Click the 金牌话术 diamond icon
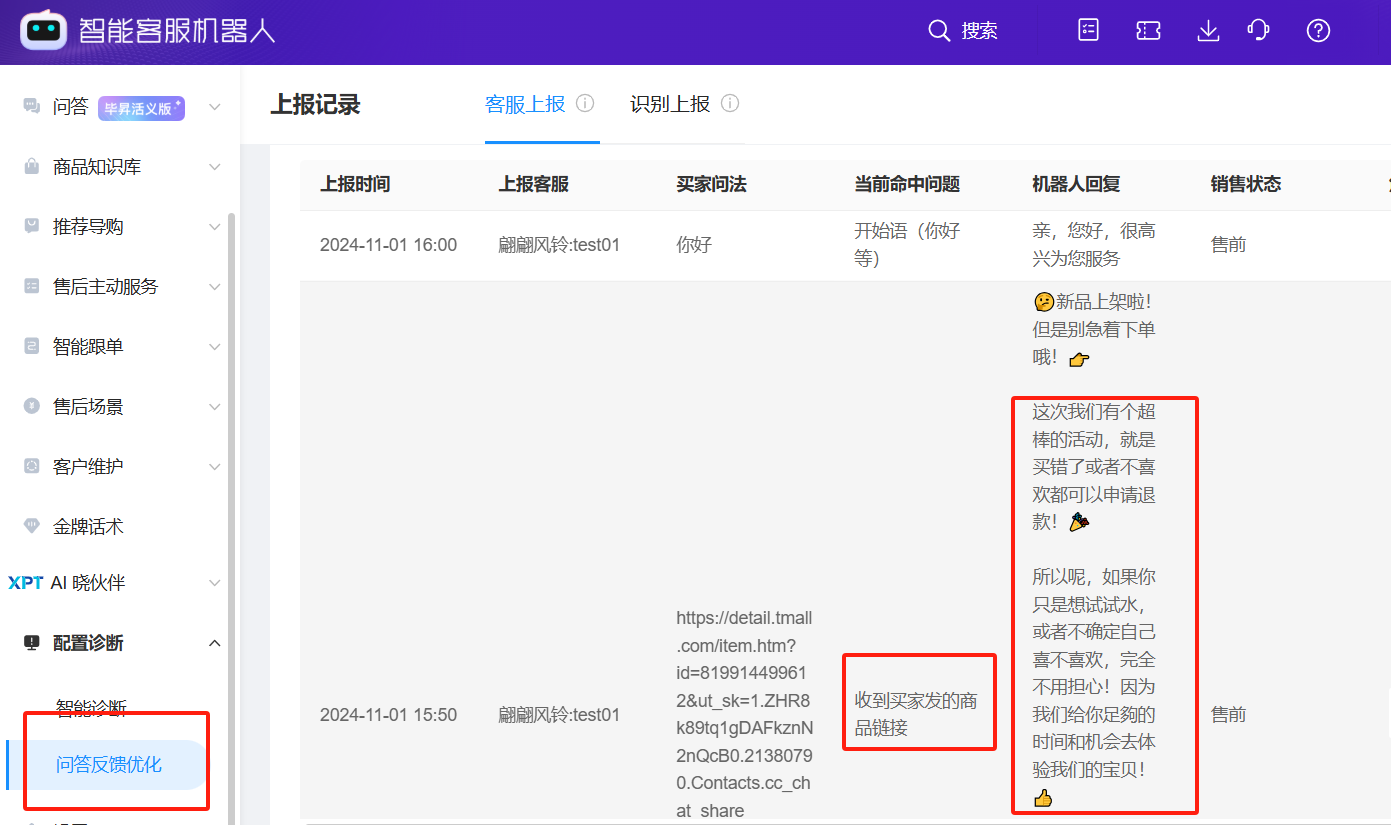Screen dimensions: 1391x825 coord(32,526)
